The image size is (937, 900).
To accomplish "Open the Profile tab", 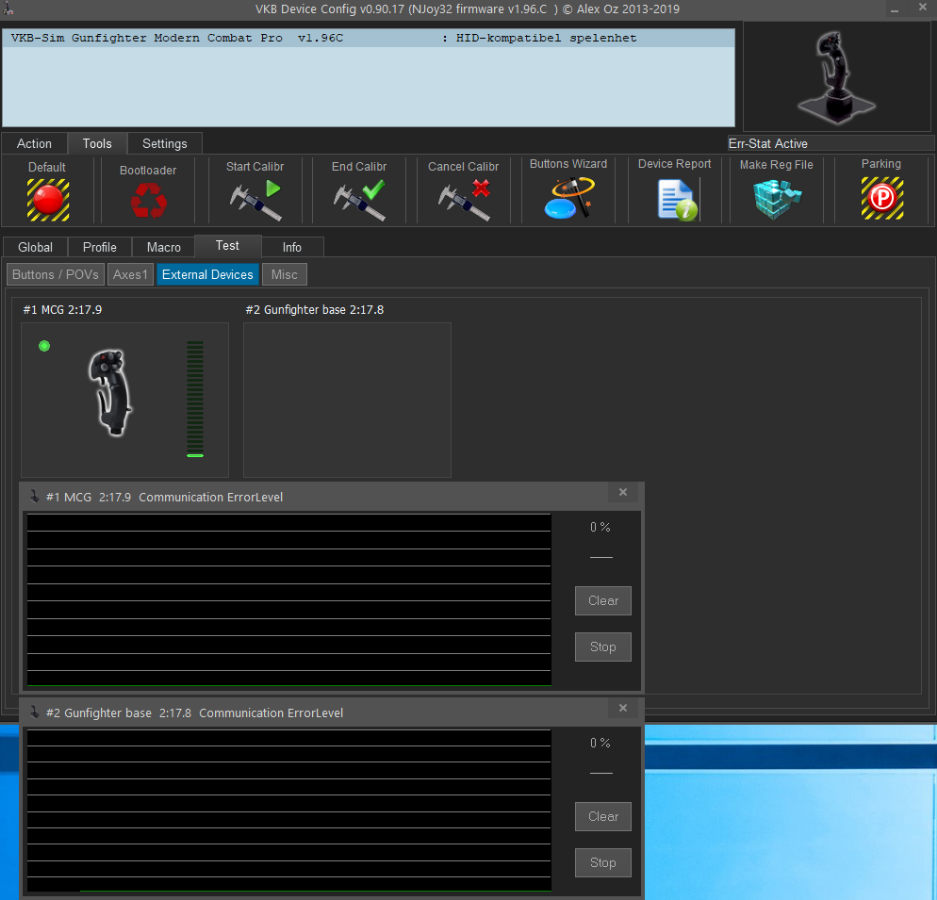I will [100, 247].
